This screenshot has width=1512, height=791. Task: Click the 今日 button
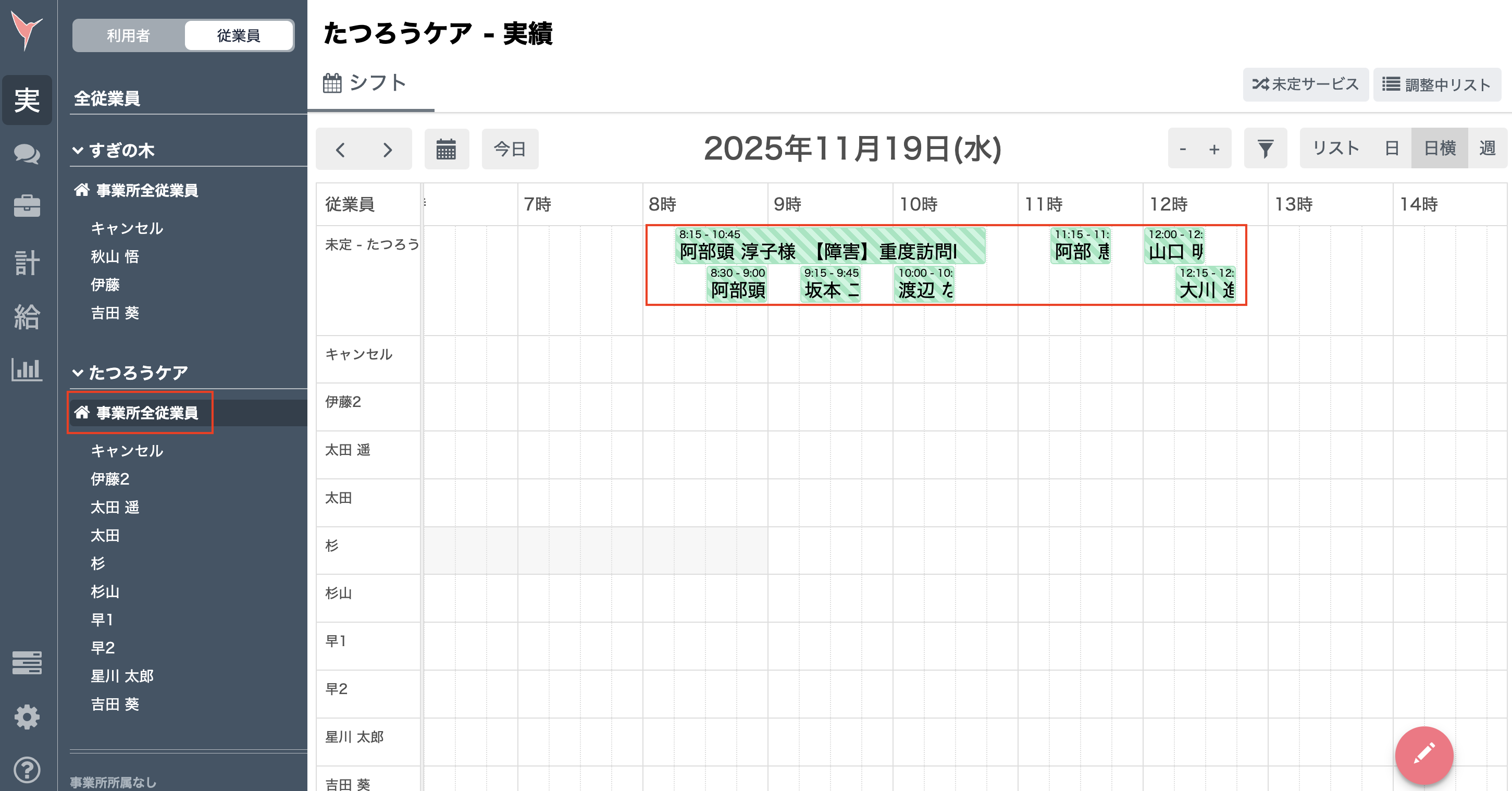click(510, 149)
